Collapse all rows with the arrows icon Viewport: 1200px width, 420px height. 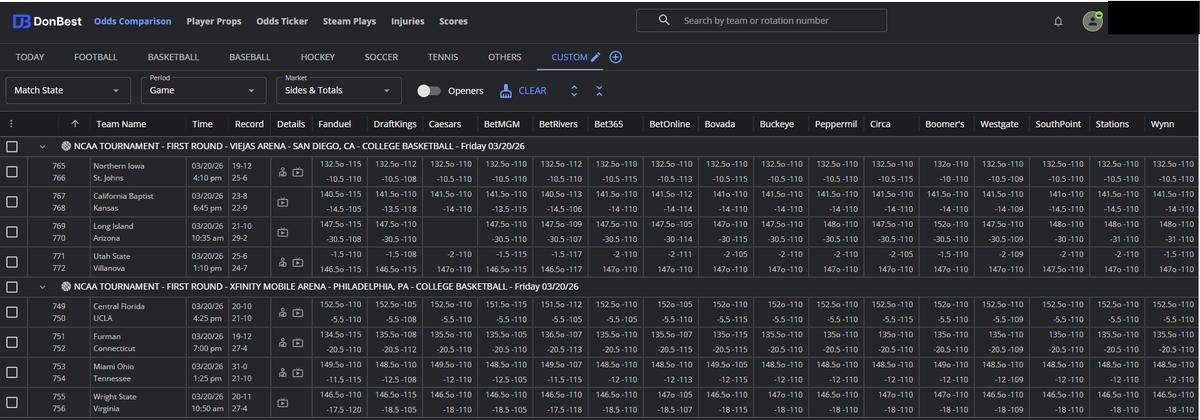click(599, 91)
